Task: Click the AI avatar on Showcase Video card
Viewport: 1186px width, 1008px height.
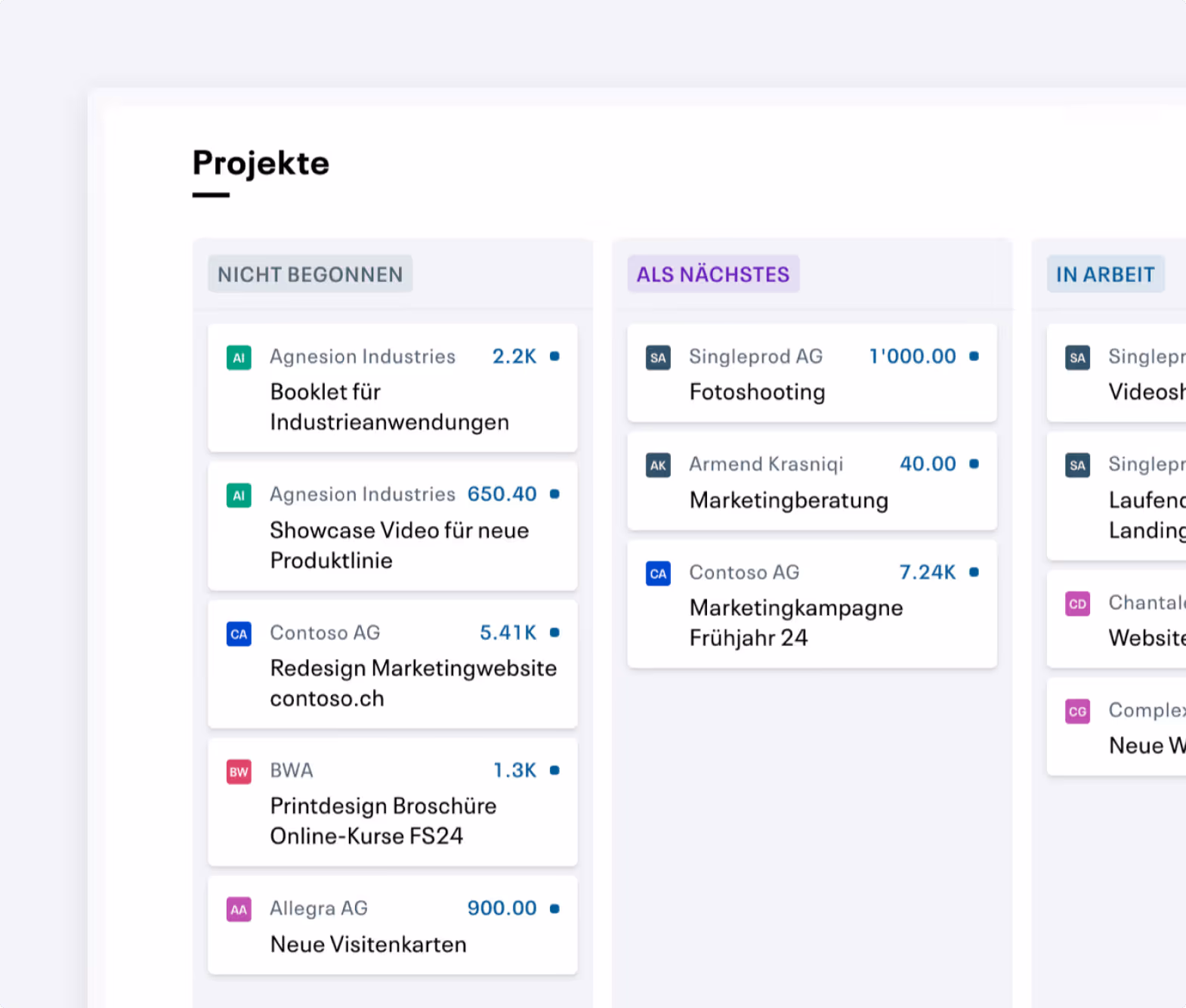Action: point(239,496)
